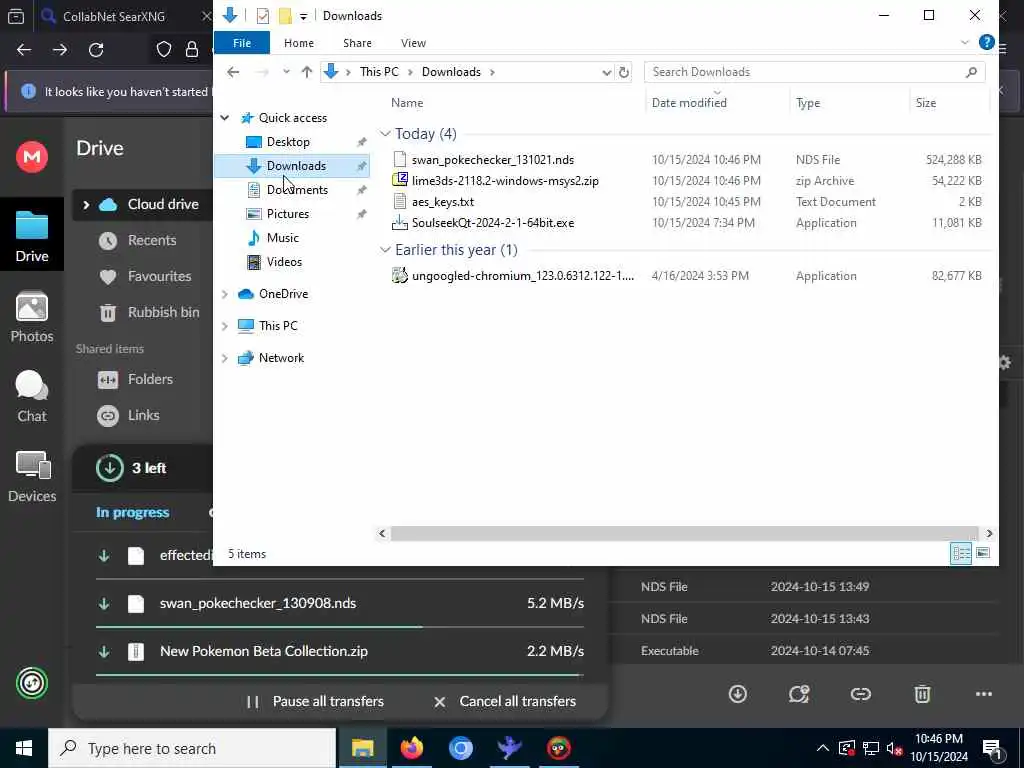
Task: Open shared Folders in MEGA
Action: pyautogui.click(x=135, y=379)
